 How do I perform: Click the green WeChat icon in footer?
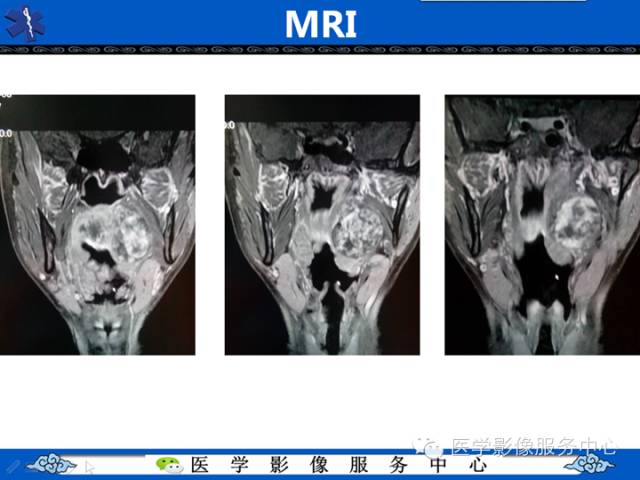click(x=169, y=465)
